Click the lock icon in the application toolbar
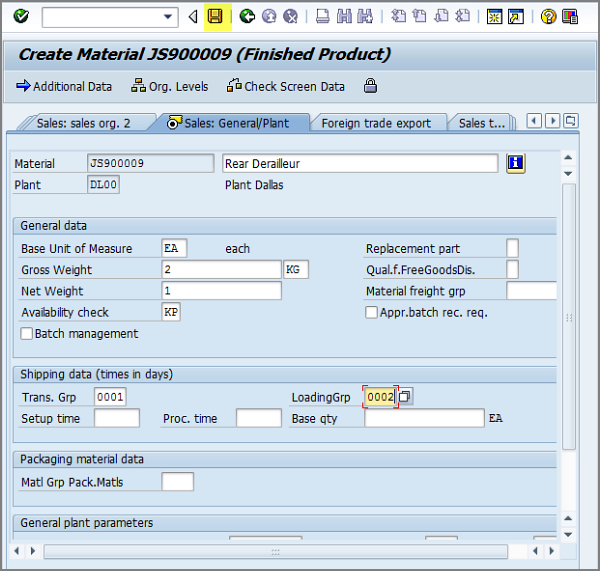This screenshot has width=600, height=571. pos(370,86)
